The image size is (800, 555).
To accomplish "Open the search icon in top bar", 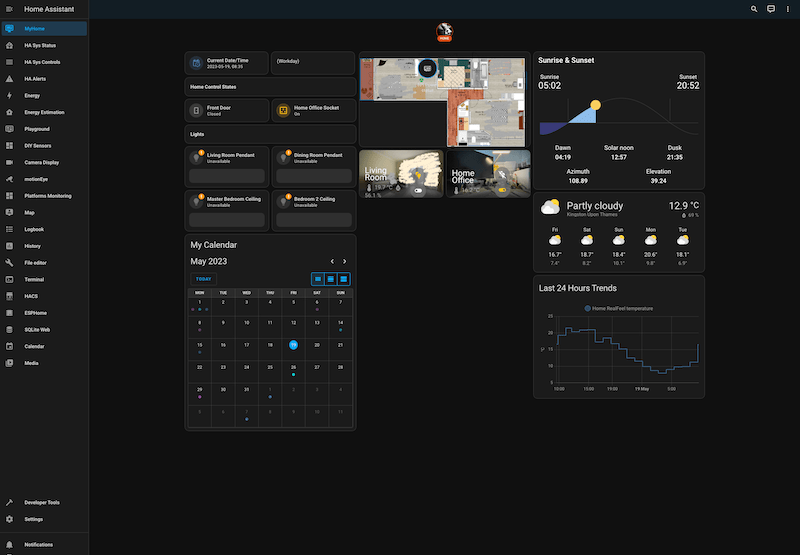I will click(755, 9).
